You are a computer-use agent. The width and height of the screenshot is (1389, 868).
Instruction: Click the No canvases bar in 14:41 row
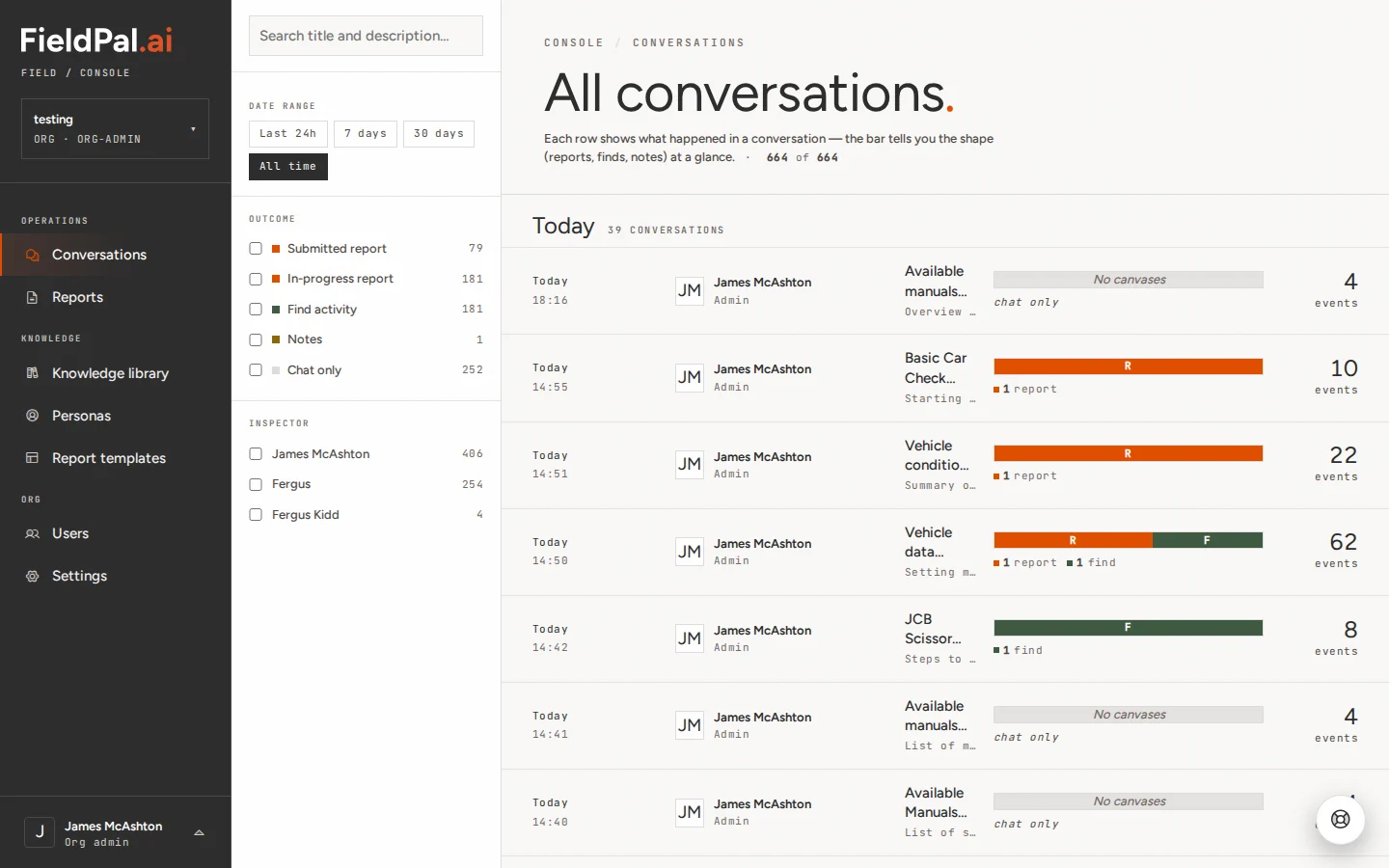coord(1129,715)
